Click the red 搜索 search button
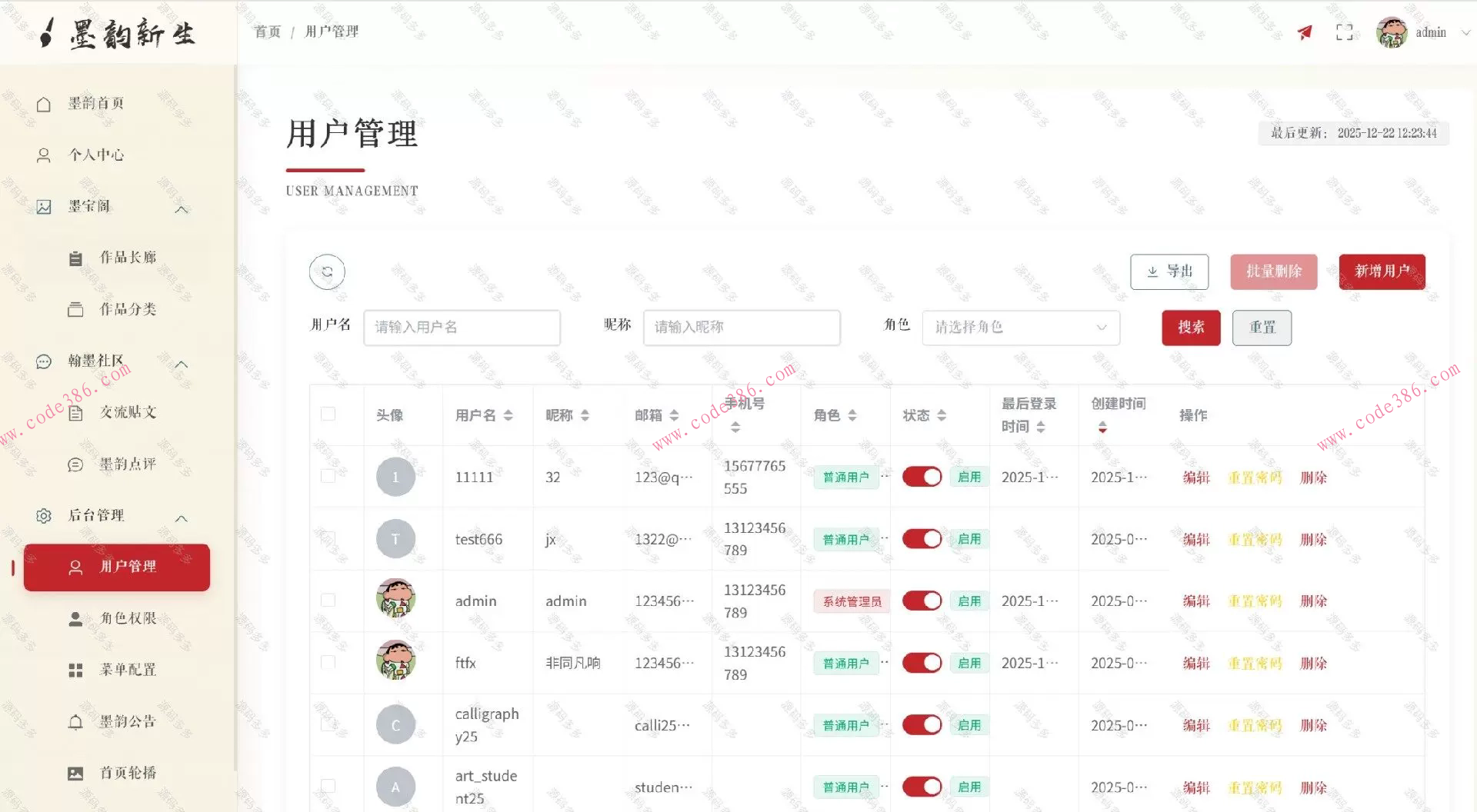1477x812 pixels. coord(1191,328)
